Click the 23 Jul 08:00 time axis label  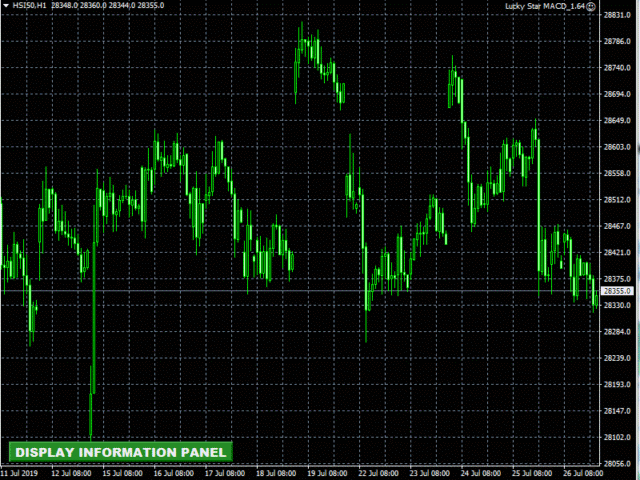430,473
